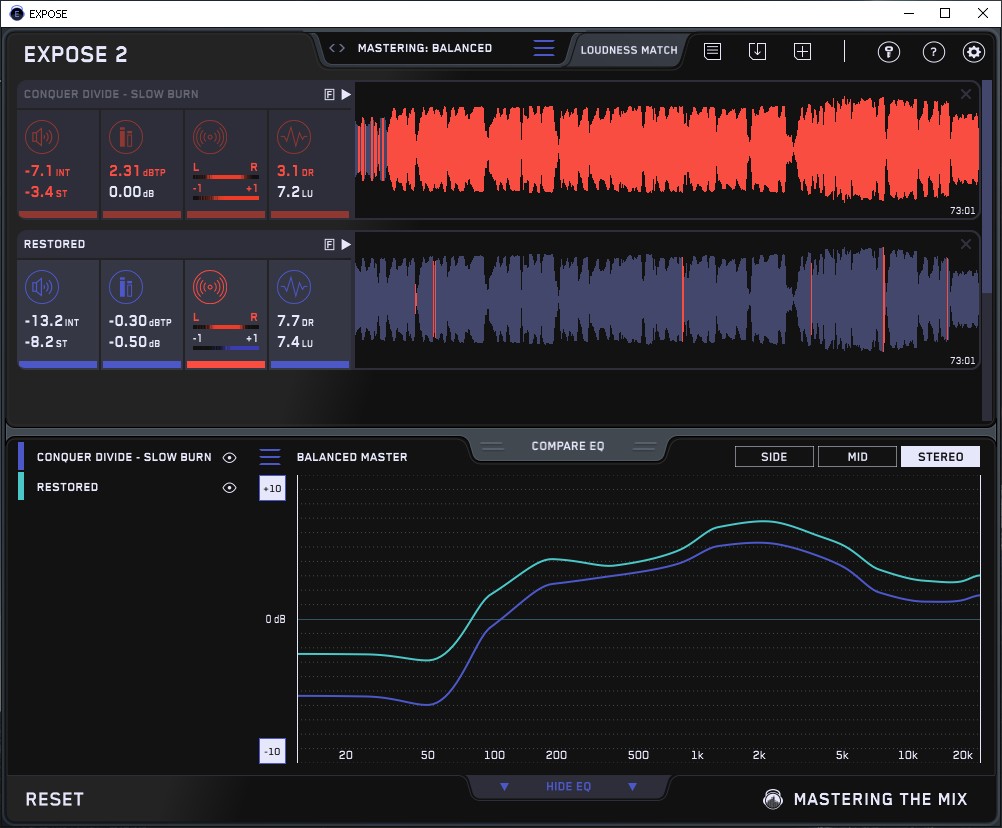Open the Mastering The Mix logo link
Viewport: 1002px width, 828px height.
click(866, 799)
